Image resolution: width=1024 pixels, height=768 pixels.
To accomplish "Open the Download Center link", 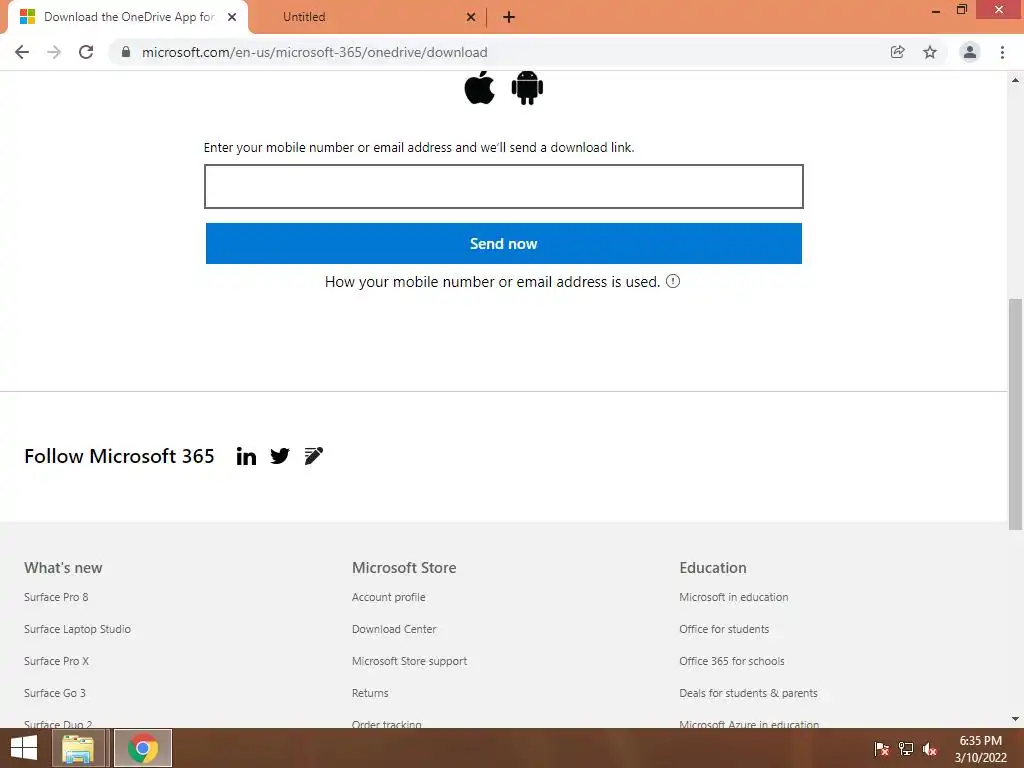I will [394, 629].
